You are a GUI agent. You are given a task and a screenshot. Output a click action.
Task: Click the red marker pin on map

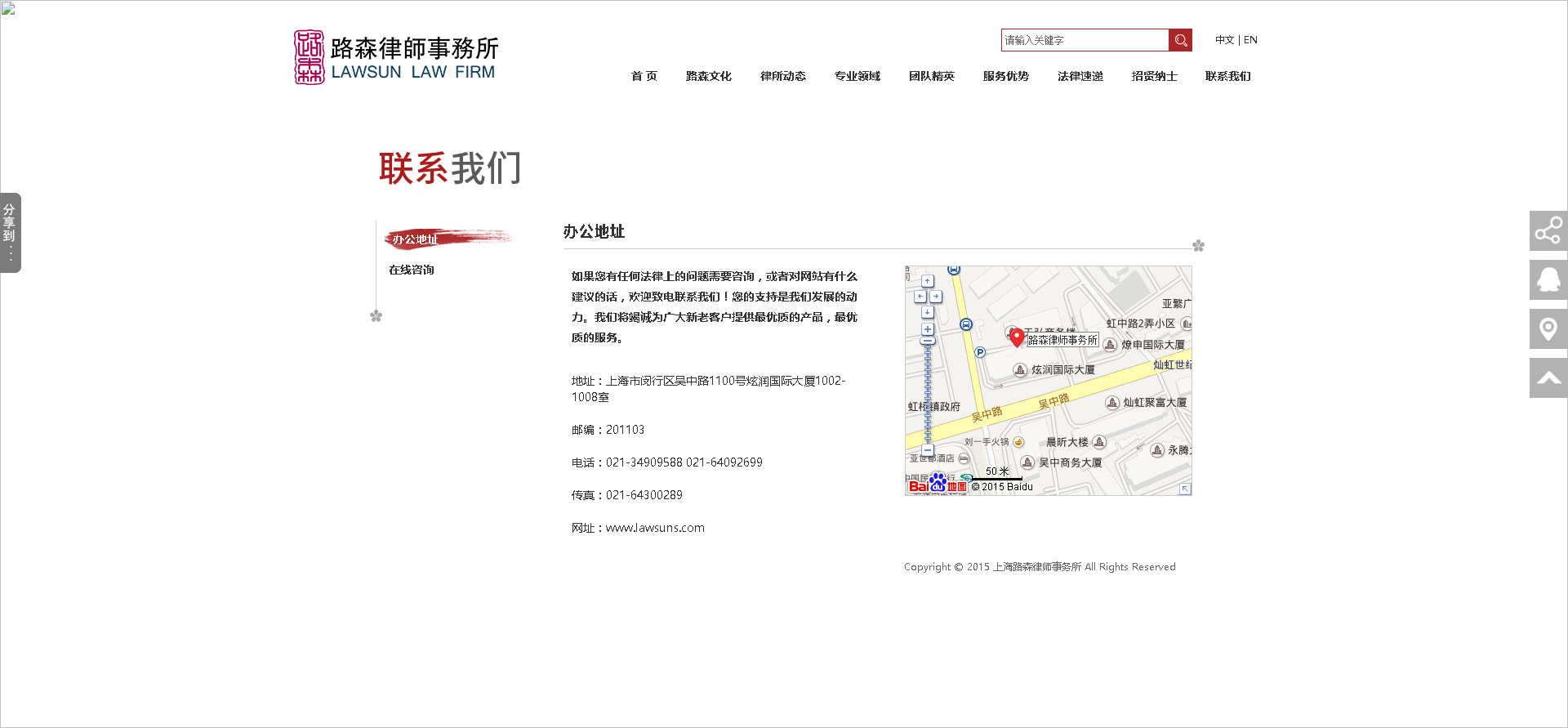(1017, 337)
